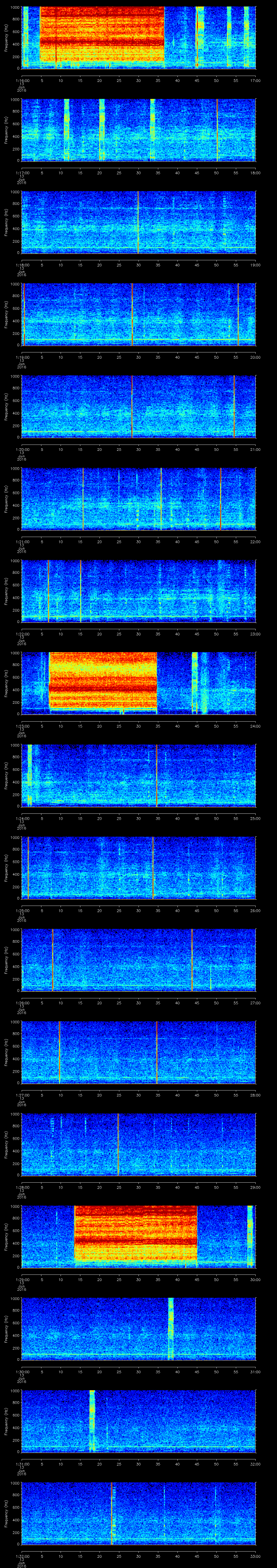Select the red broadband noise block in the 1:23:00 spectrogram

point(103,681)
